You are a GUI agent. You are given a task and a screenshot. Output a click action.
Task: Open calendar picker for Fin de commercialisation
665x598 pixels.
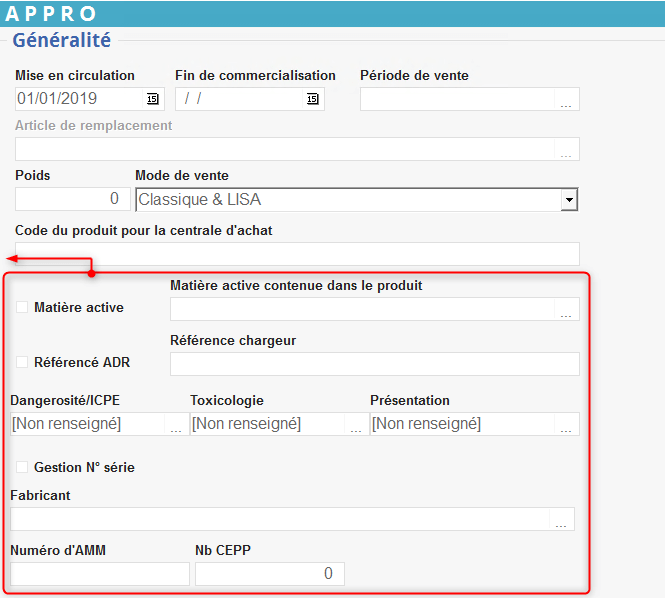tap(313, 99)
